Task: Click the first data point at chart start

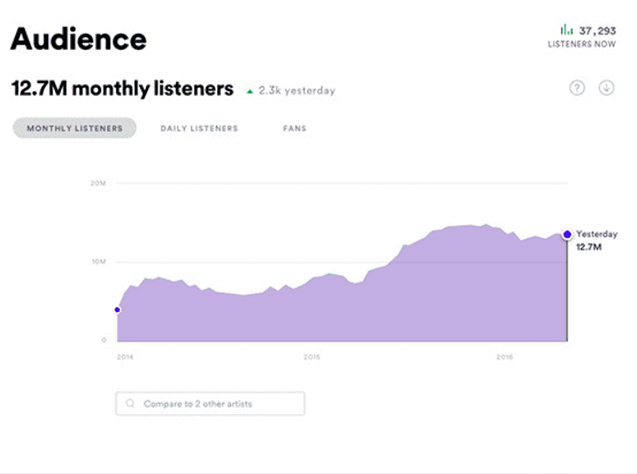Action: (x=117, y=310)
